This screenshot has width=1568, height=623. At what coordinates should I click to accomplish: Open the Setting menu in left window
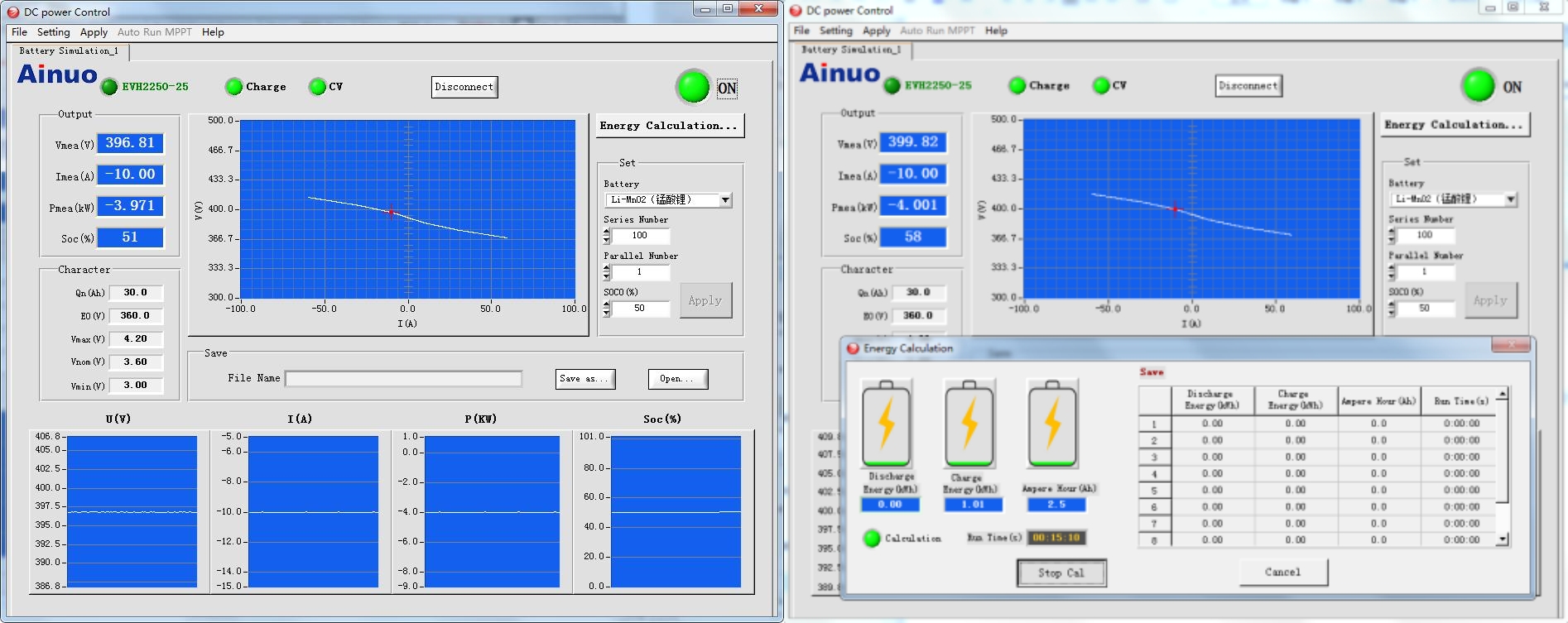[x=53, y=32]
